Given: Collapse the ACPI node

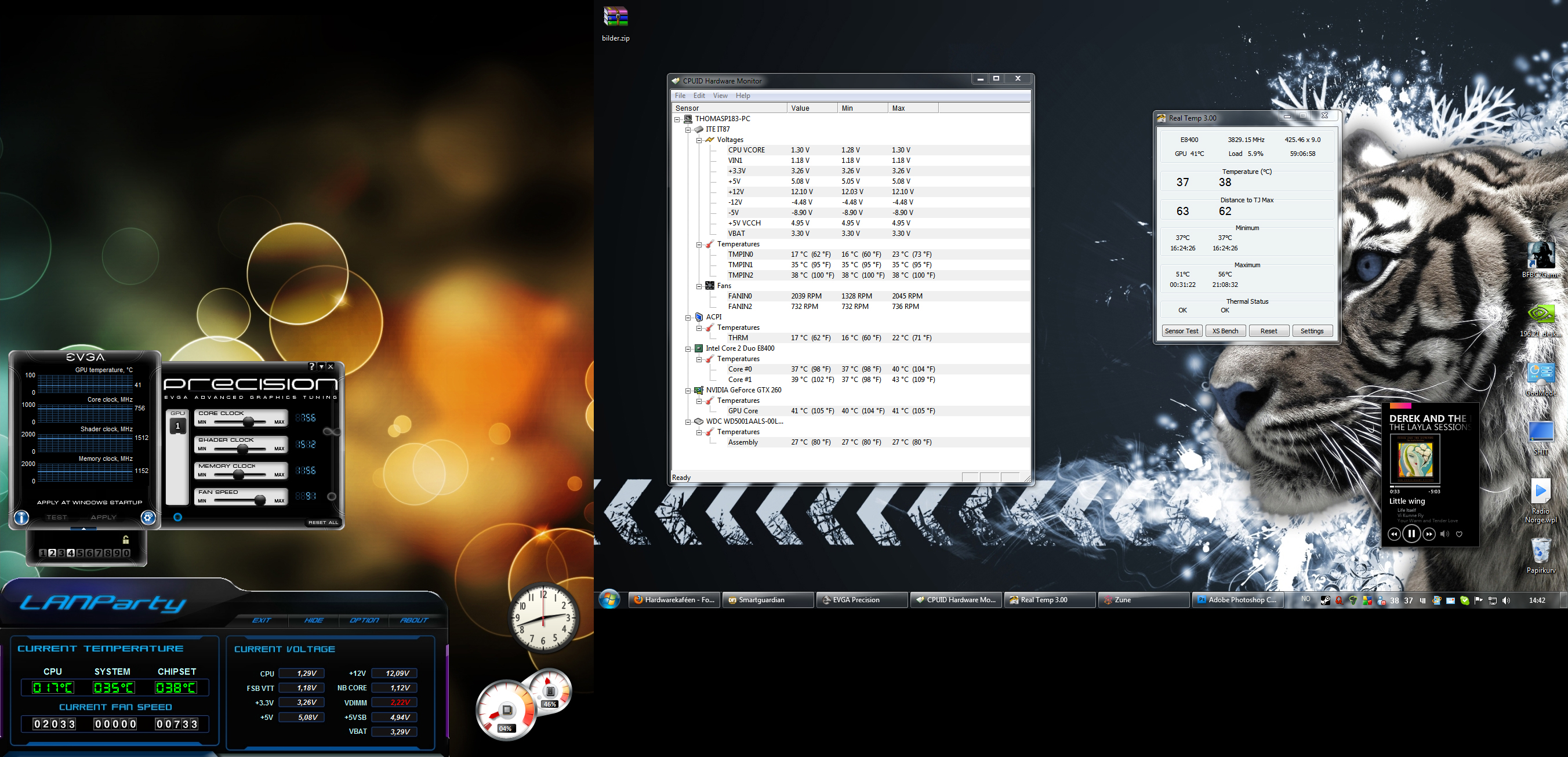Looking at the screenshot, I should tap(688, 317).
